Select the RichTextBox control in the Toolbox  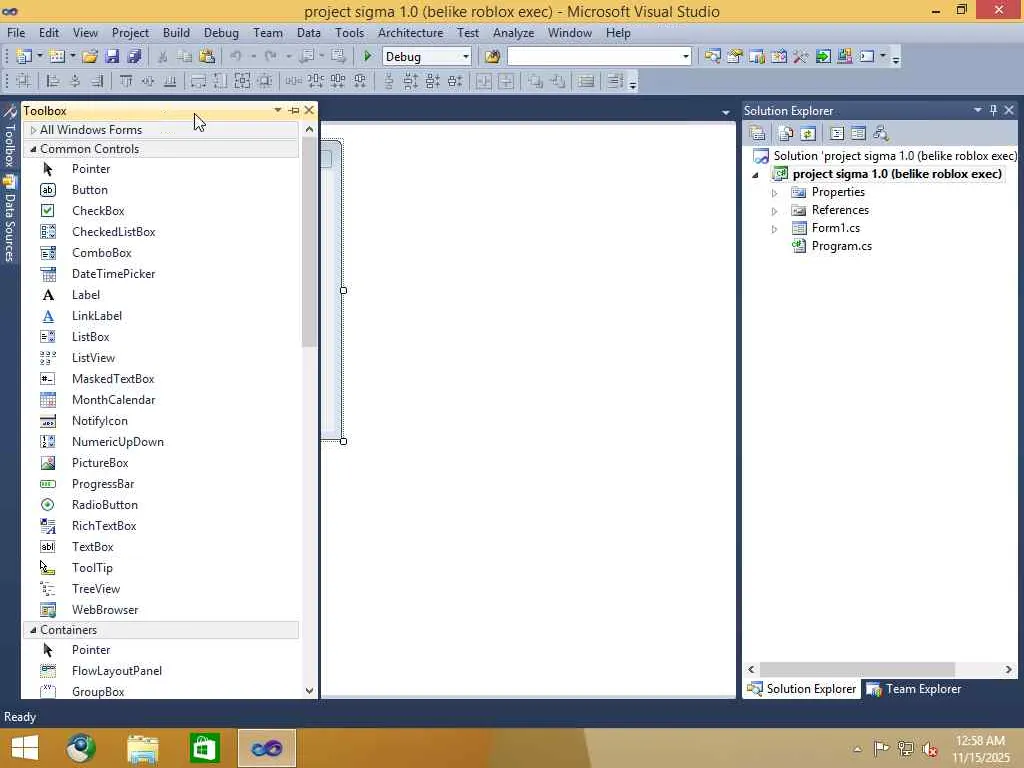(104, 526)
